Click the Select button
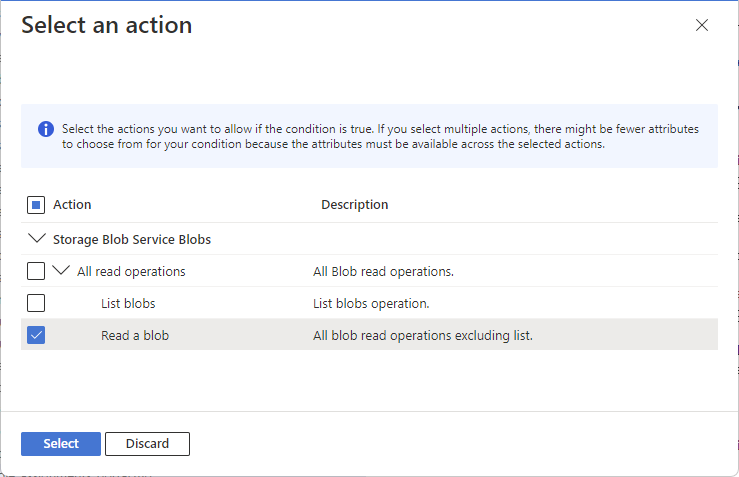The width and height of the screenshot is (739, 477). click(x=61, y=443)
